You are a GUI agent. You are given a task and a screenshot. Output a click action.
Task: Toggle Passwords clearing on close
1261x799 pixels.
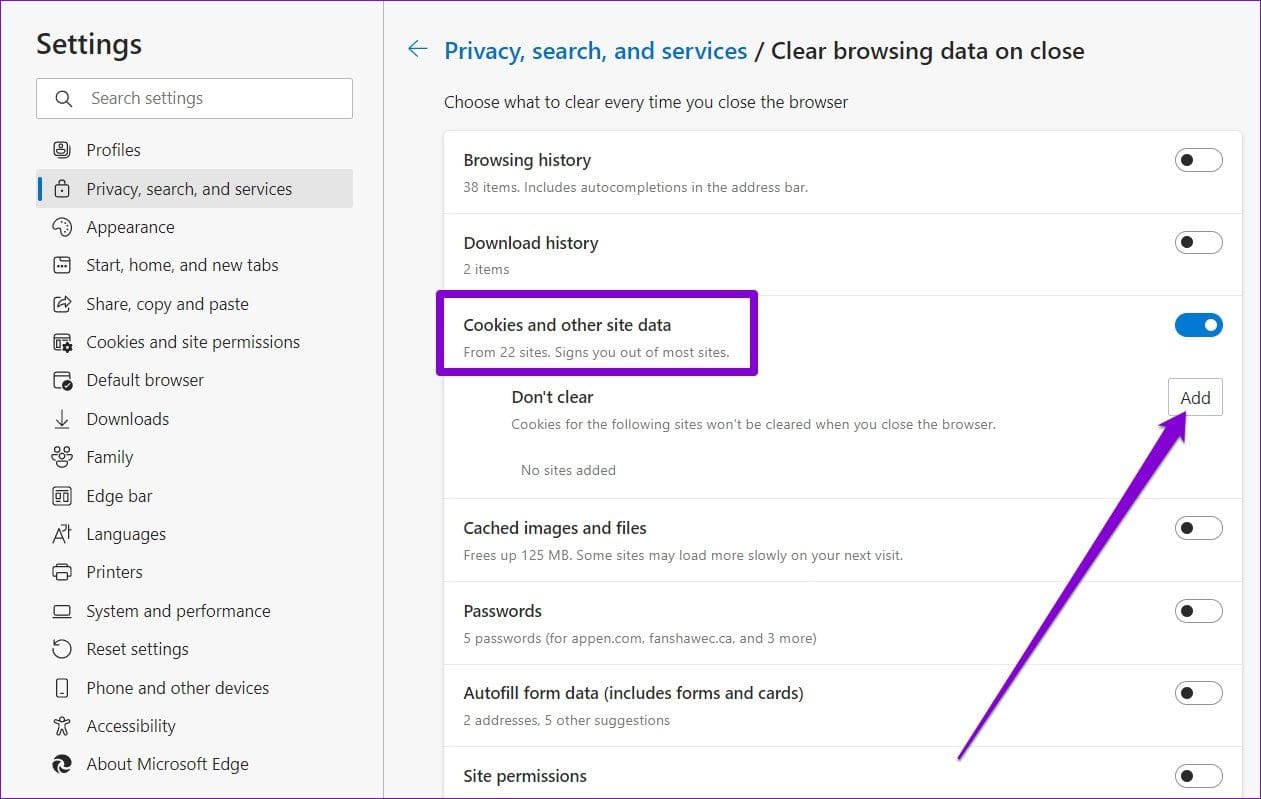[x=1198, y=611]
